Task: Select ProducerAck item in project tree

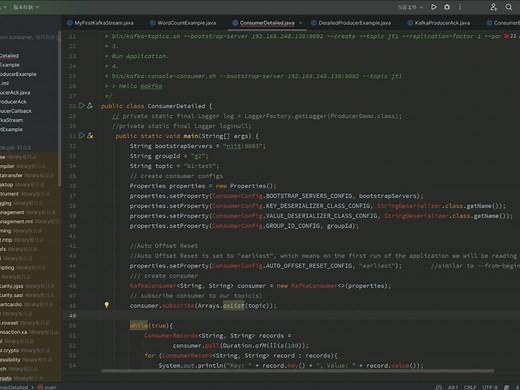Action: point(13,102)
